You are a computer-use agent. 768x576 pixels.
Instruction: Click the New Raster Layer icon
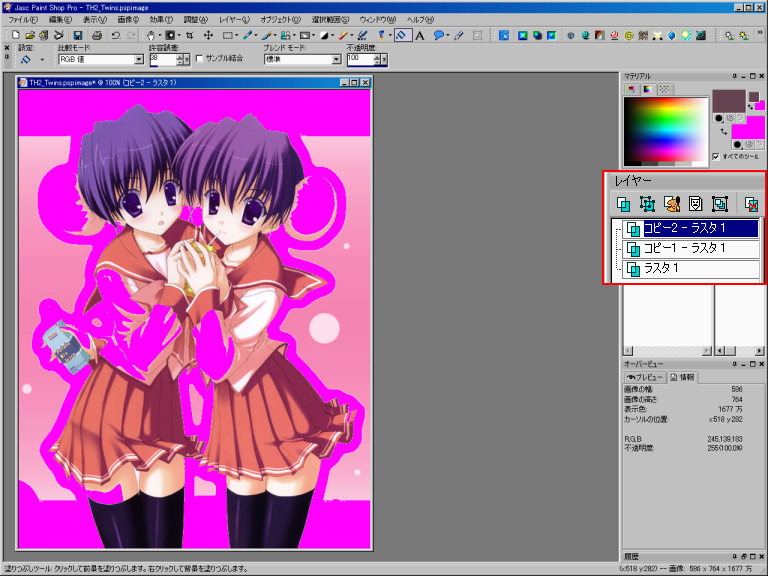point(624,204)
